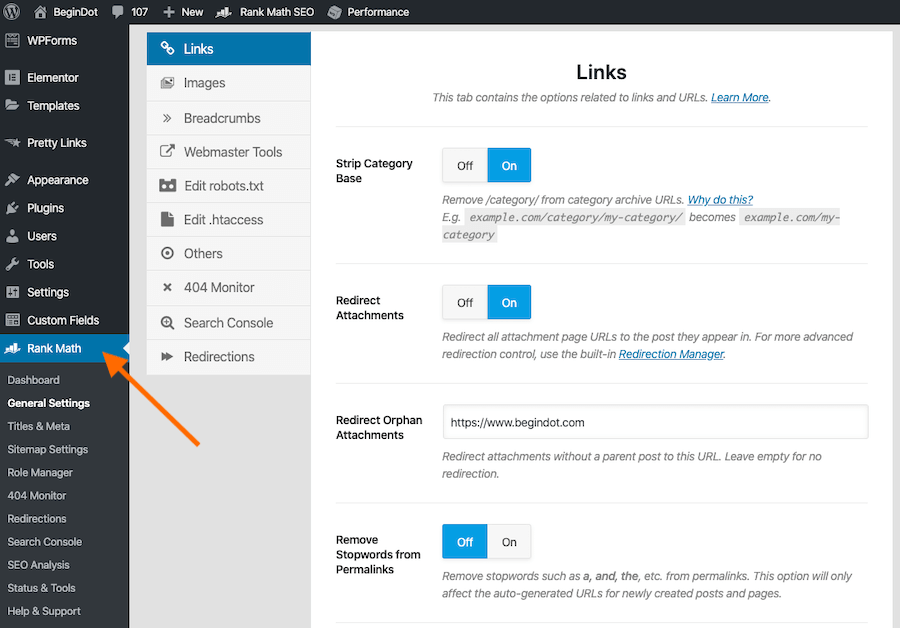
Task: Open the Images settings tab
Action: [x=228, y=83]
